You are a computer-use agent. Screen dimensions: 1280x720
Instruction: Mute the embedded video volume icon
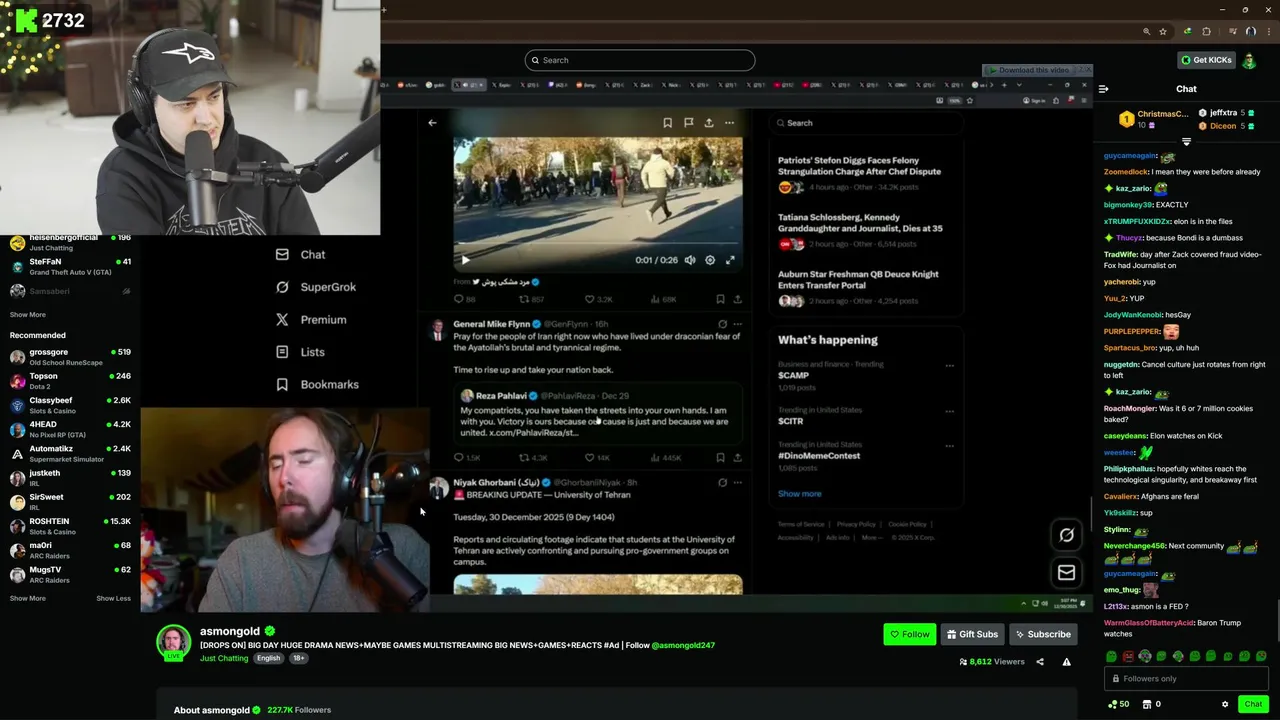690,260
